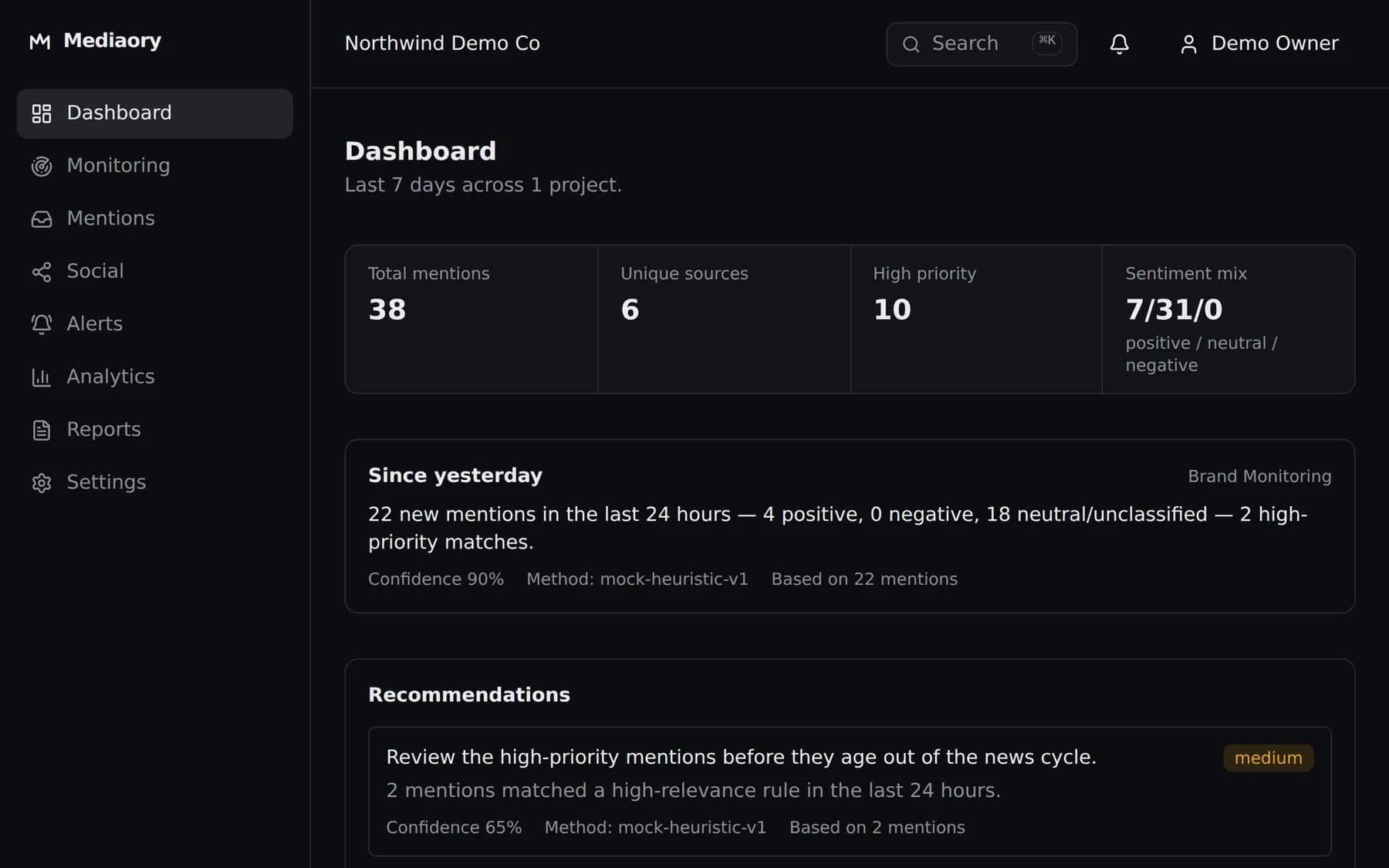Click the Confidence 65% label
Image resolution: width=1389 pixels, height=868 pixels.
pyautogui.click(x=454, y=827)
